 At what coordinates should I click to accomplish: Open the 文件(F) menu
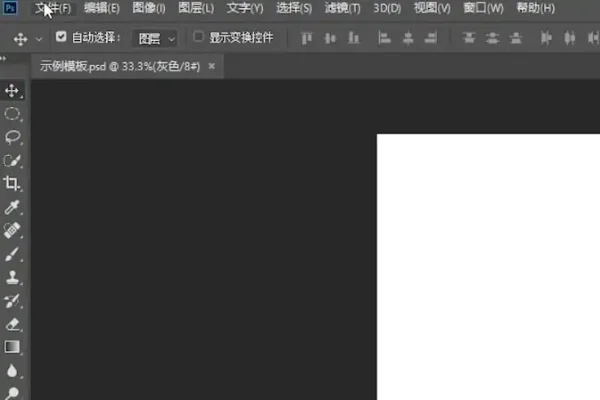click(x=53, y=9)
